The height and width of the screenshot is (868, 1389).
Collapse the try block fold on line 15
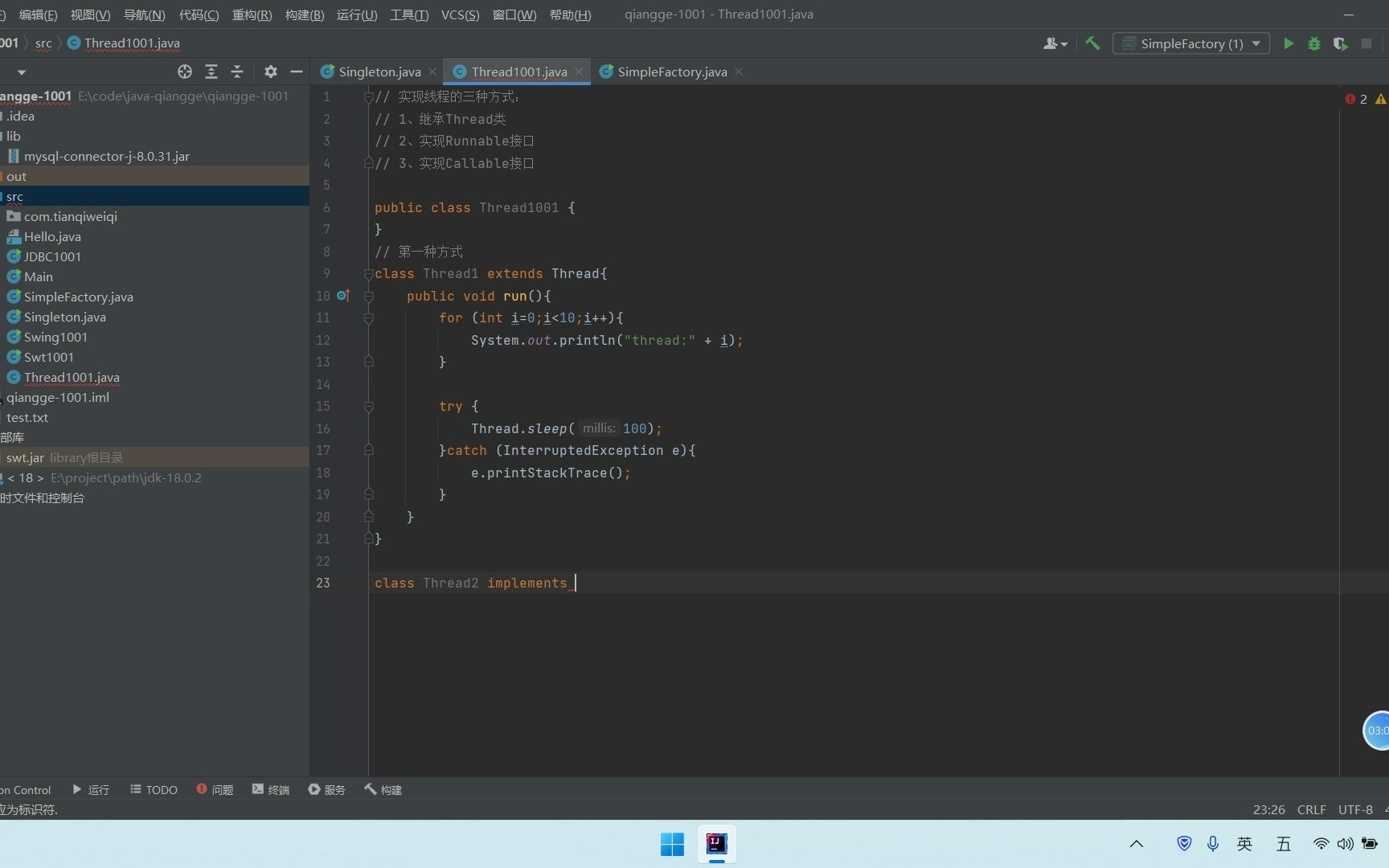coord(368,407)
